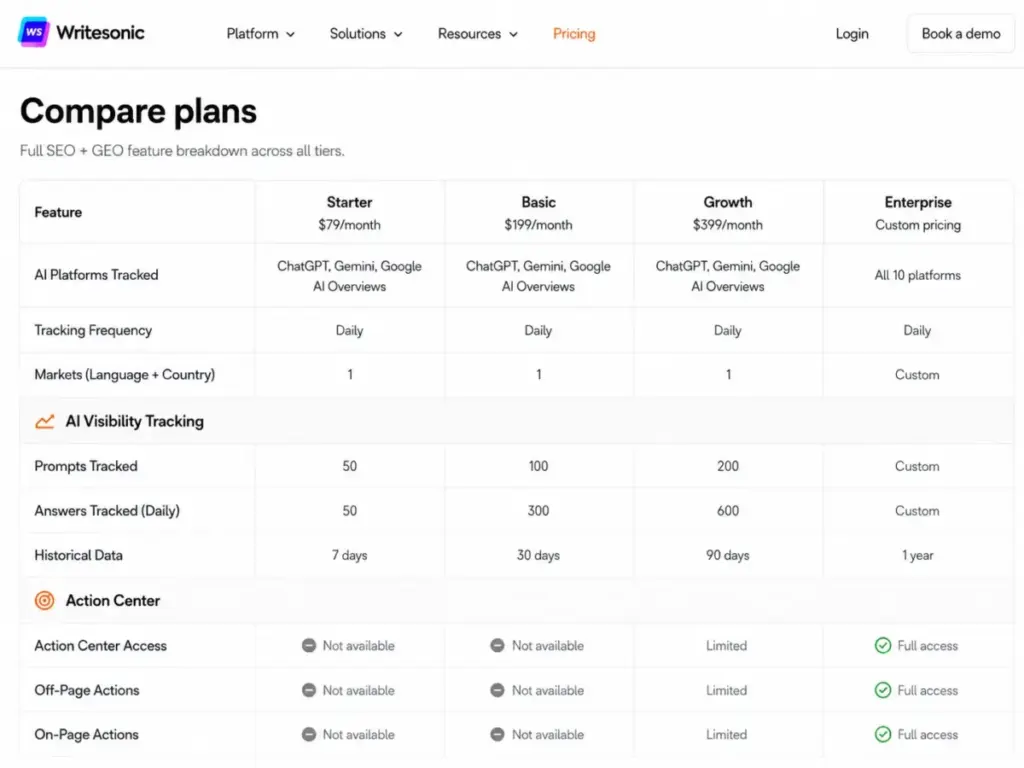Image resolution: width=1024 pixels, height=768 pixels.
Task: Click the Custom pricing text
Action: click(x=918, y=225)
